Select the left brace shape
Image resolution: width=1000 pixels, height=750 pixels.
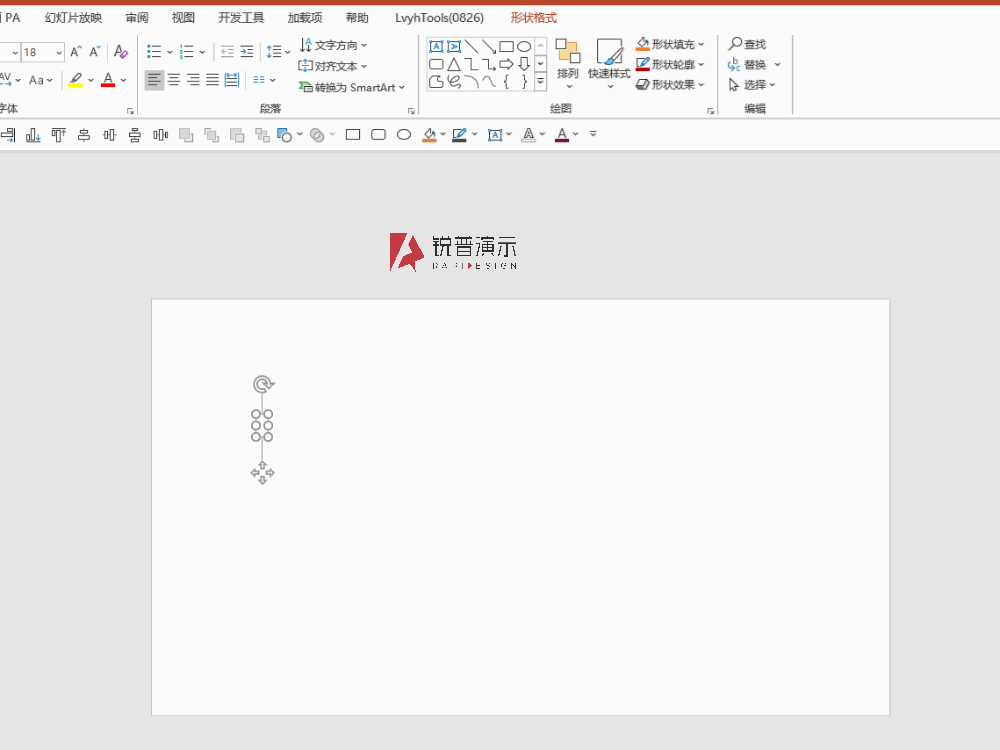point(506,82)
